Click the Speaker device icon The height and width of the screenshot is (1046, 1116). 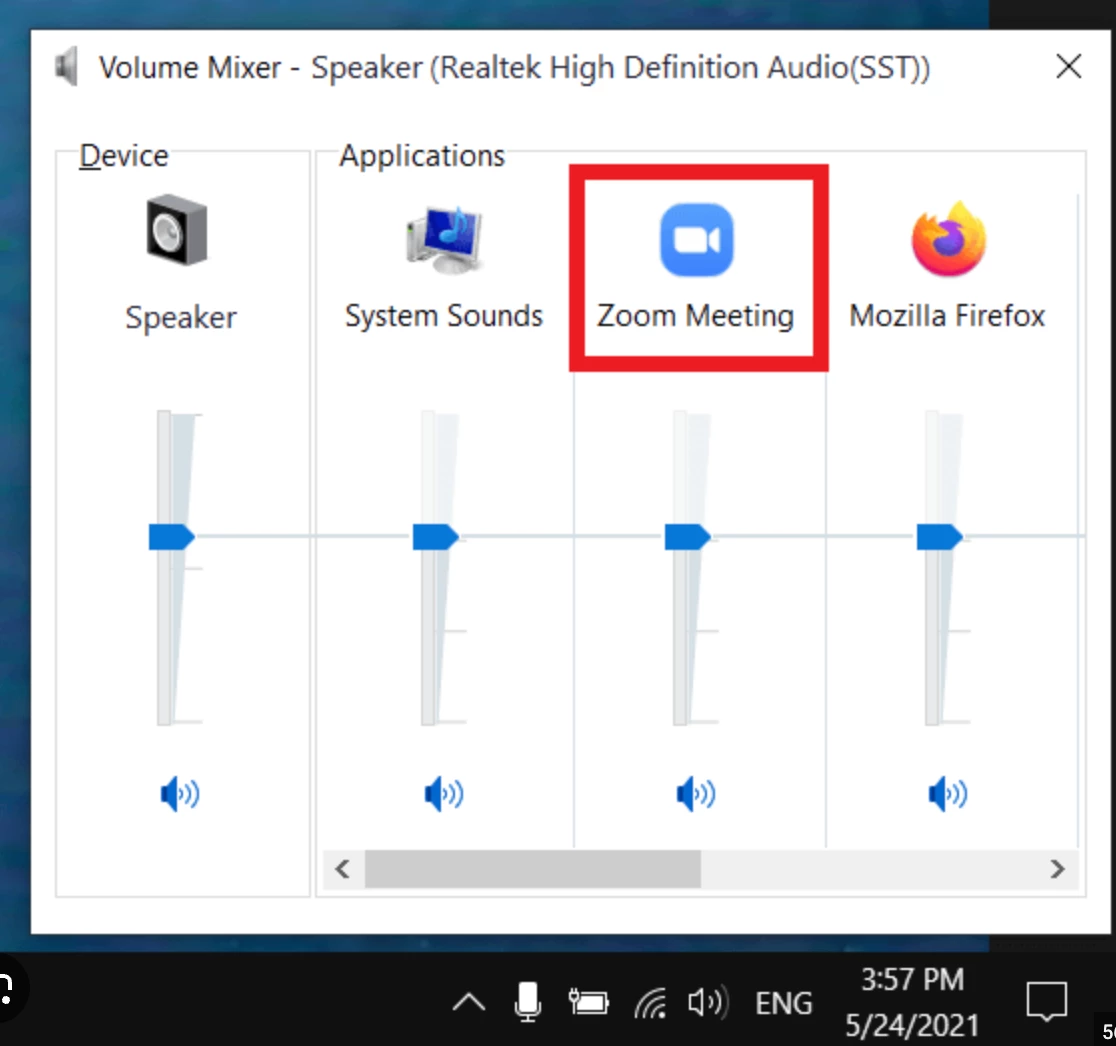coord(177,231)
